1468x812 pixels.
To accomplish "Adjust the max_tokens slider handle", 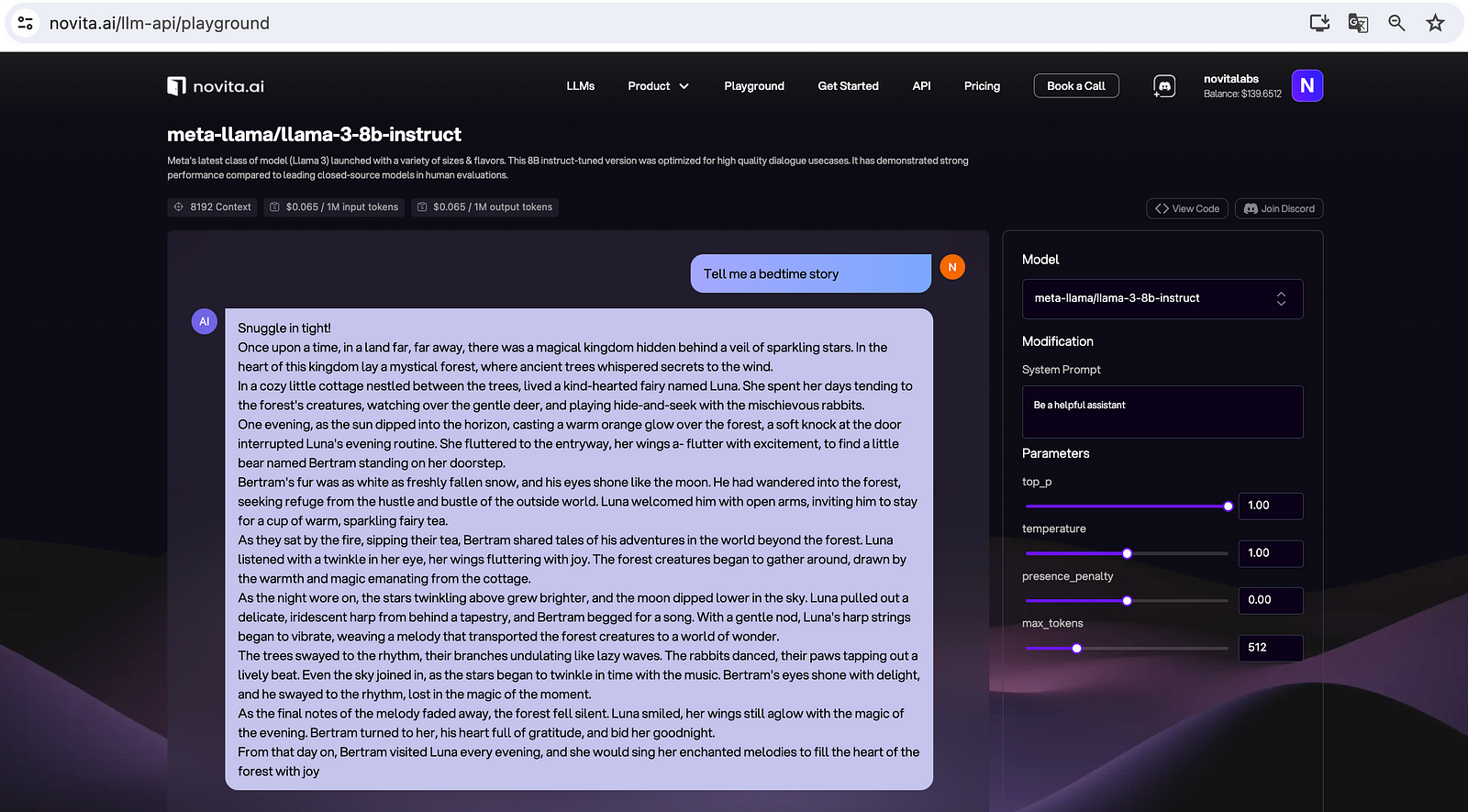I will pyautogui.click(x=1077, y=649).
